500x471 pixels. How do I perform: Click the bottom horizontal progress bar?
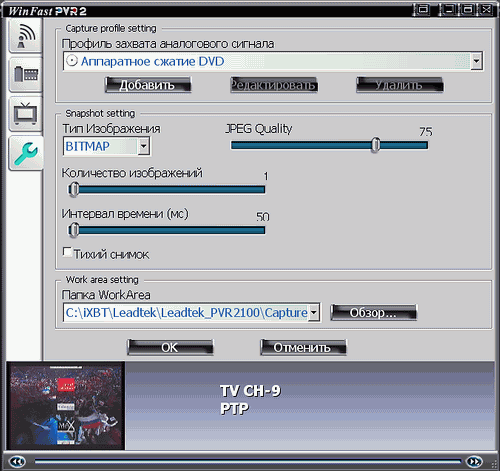pos(248,461)
